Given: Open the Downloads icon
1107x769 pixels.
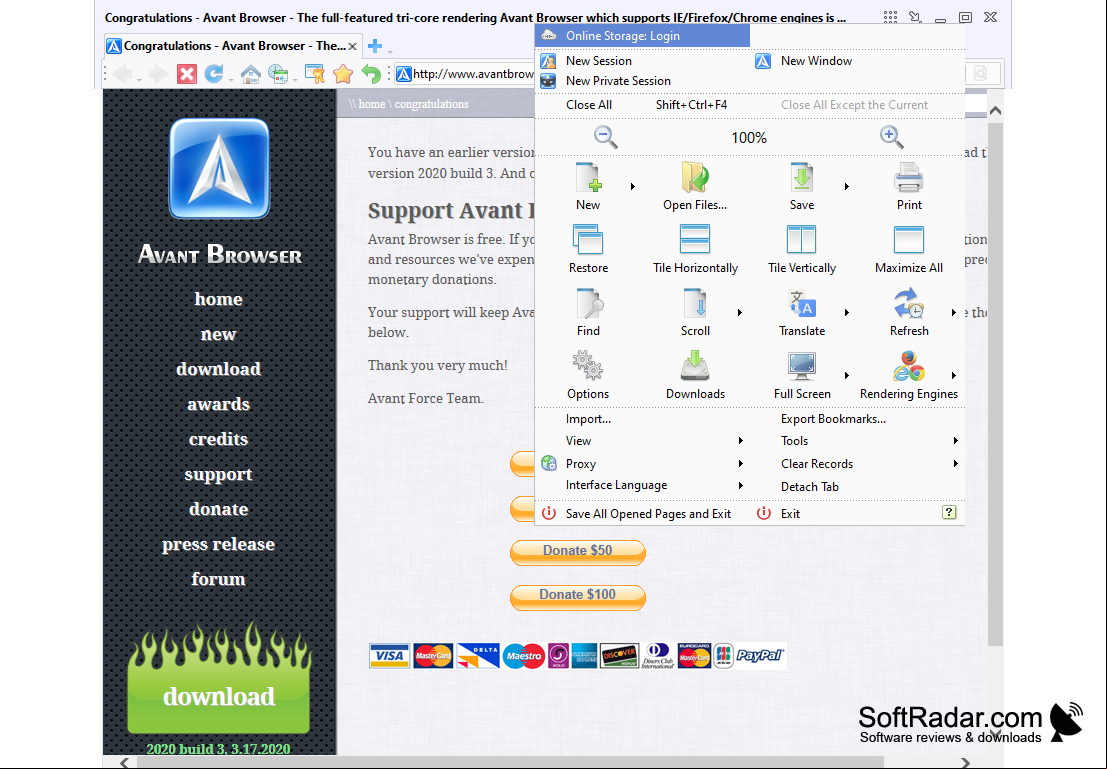Looking at the screenshot, I should (695, 366).
